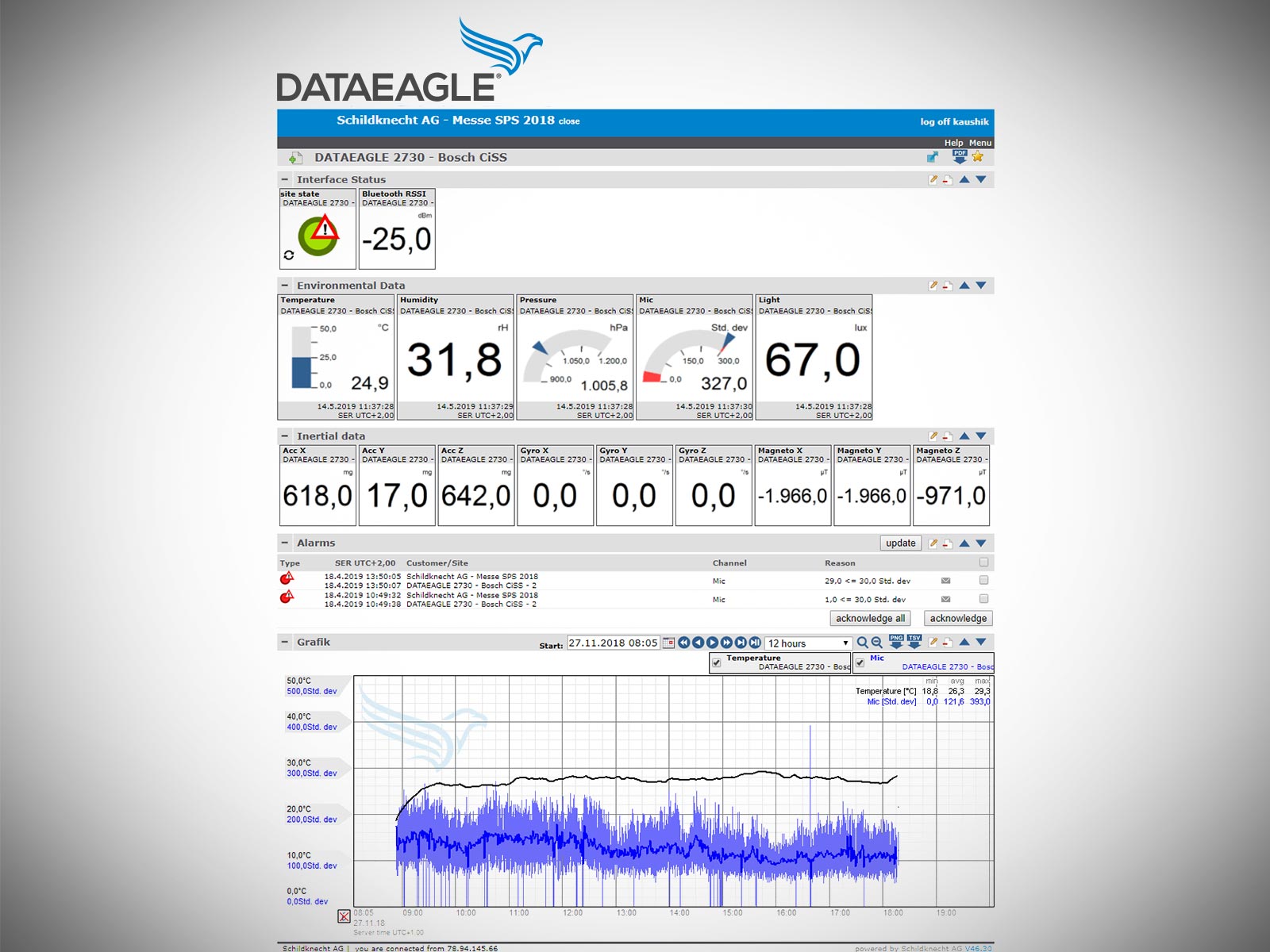
Task: Click the close link next to Messe SPS 2018
Action: [x=569, y=121]
